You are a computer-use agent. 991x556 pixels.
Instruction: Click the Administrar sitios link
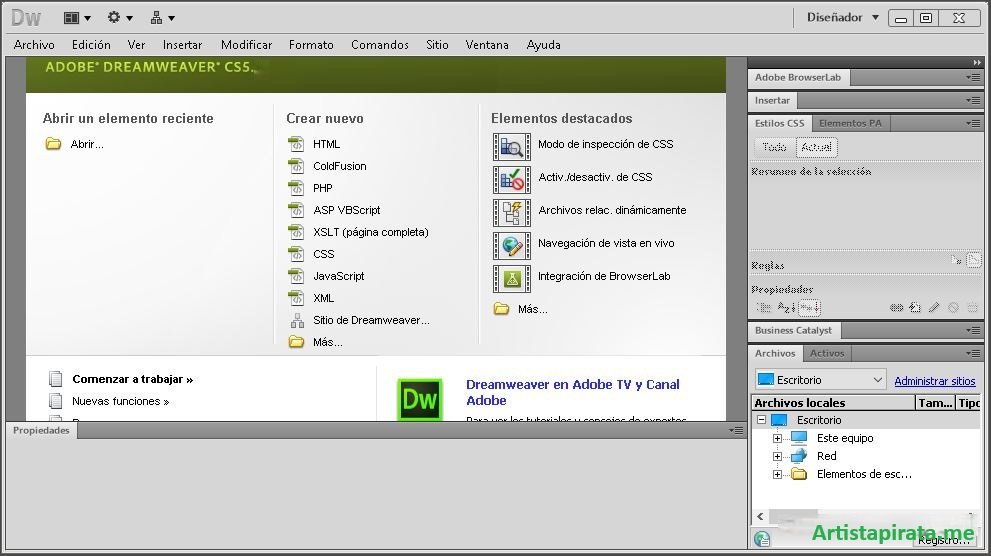coord(935,381)
